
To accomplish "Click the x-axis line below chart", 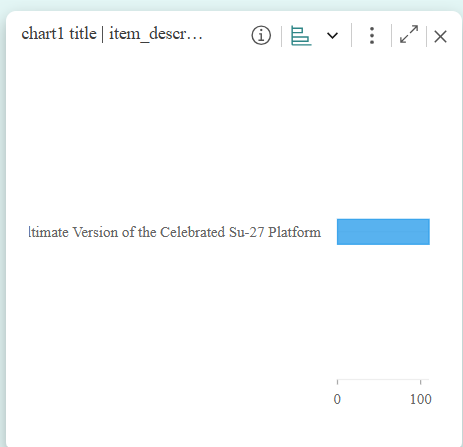I will [383, 380].
